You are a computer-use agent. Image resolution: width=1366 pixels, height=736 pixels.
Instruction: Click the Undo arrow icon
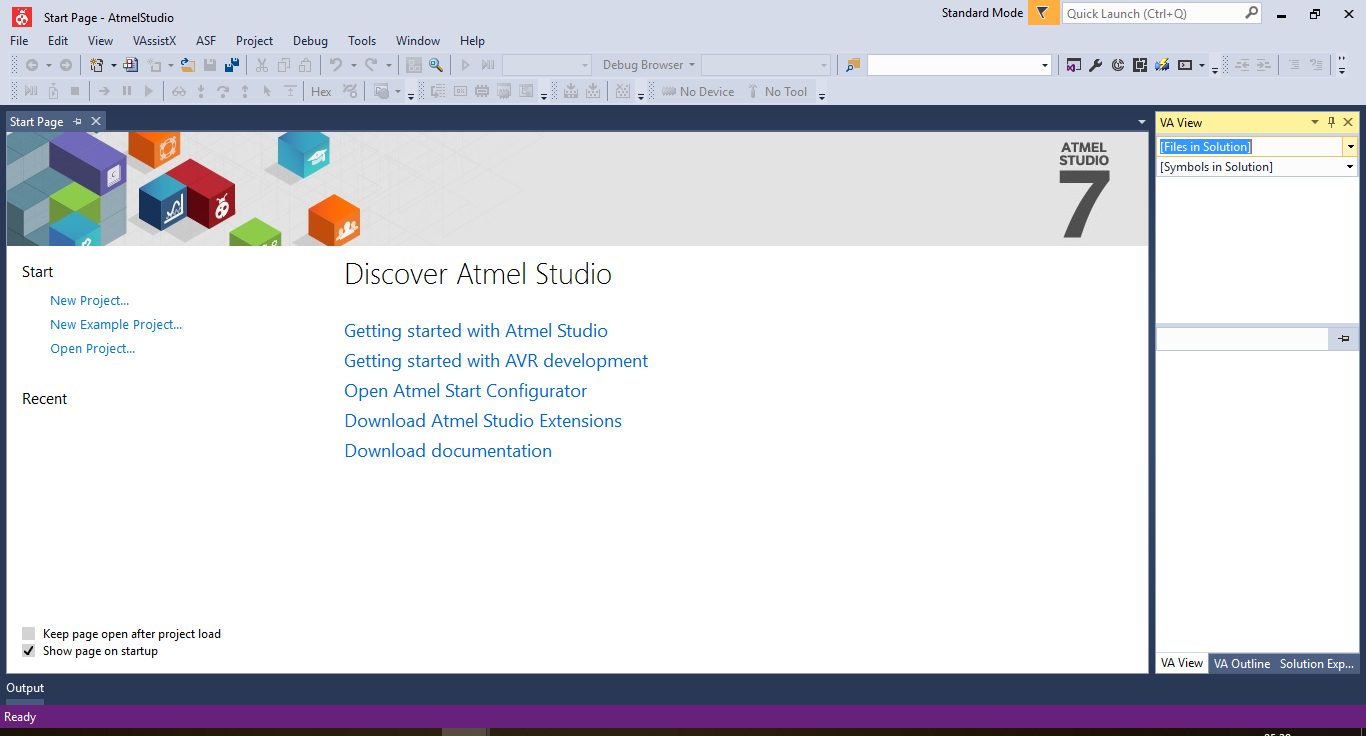tap(336, 65)
